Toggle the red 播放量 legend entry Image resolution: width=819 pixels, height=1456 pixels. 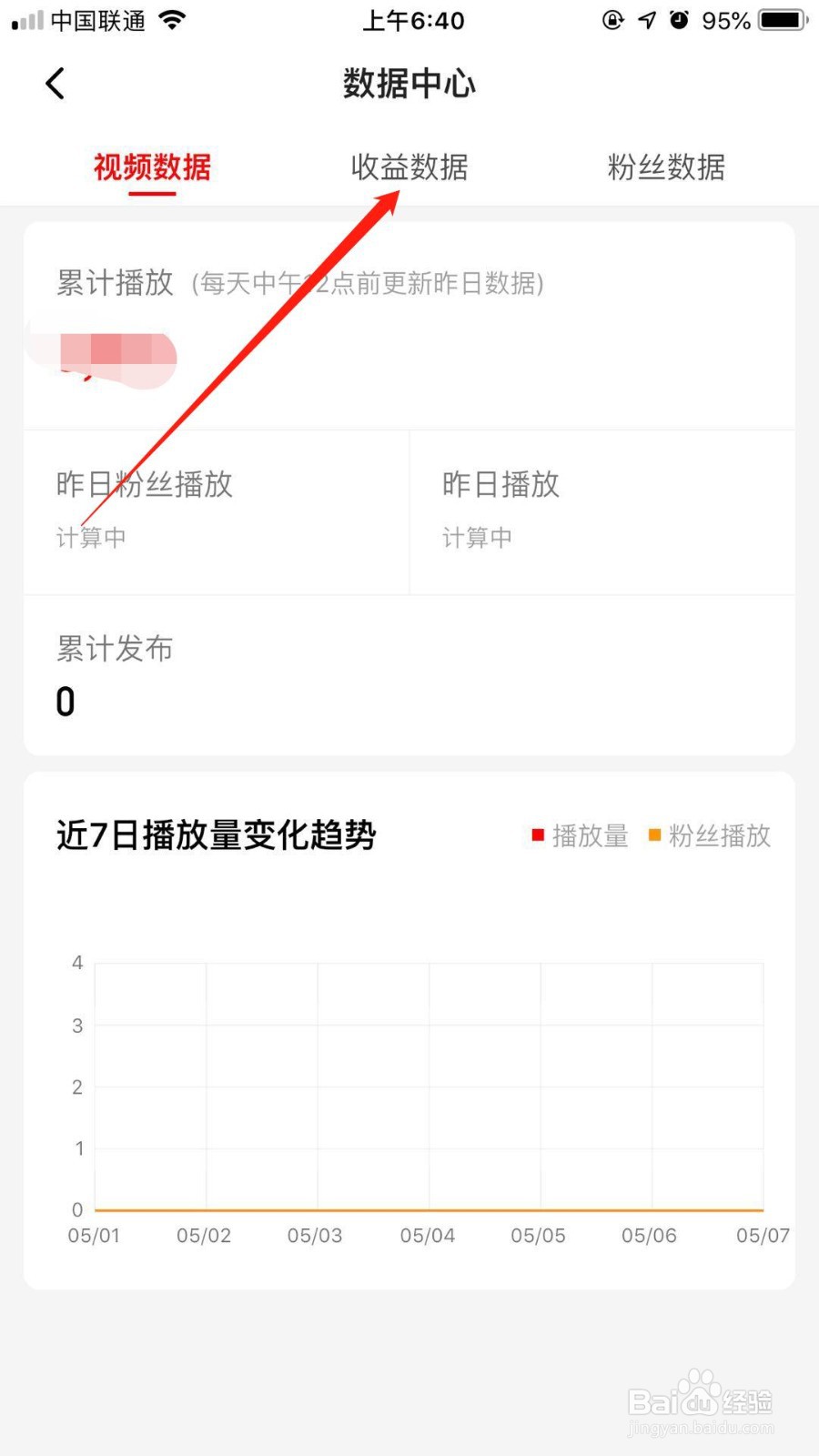pyautogui.click(x=581, y=835)
